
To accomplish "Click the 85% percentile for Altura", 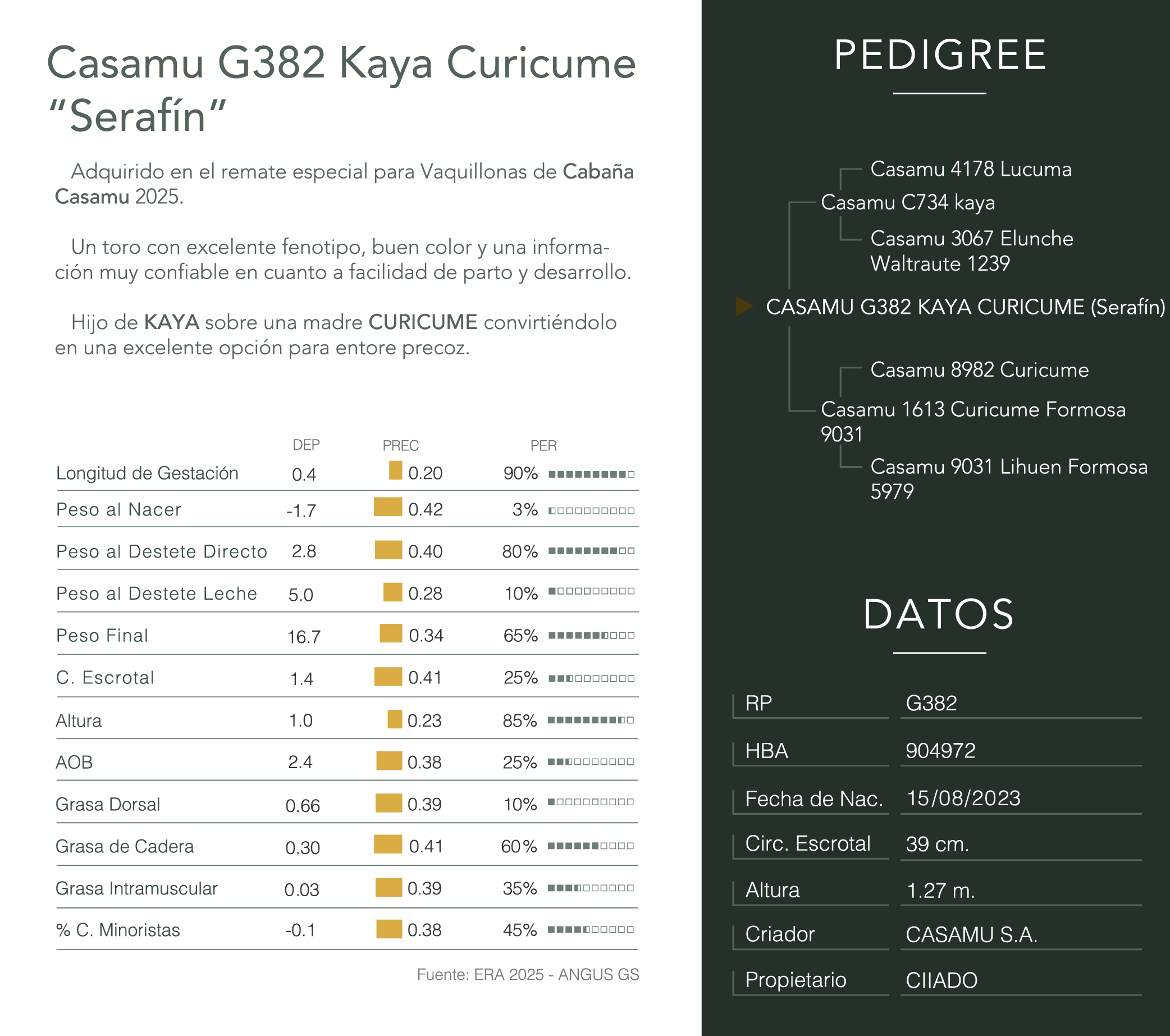I will click(x=520, y=720).
